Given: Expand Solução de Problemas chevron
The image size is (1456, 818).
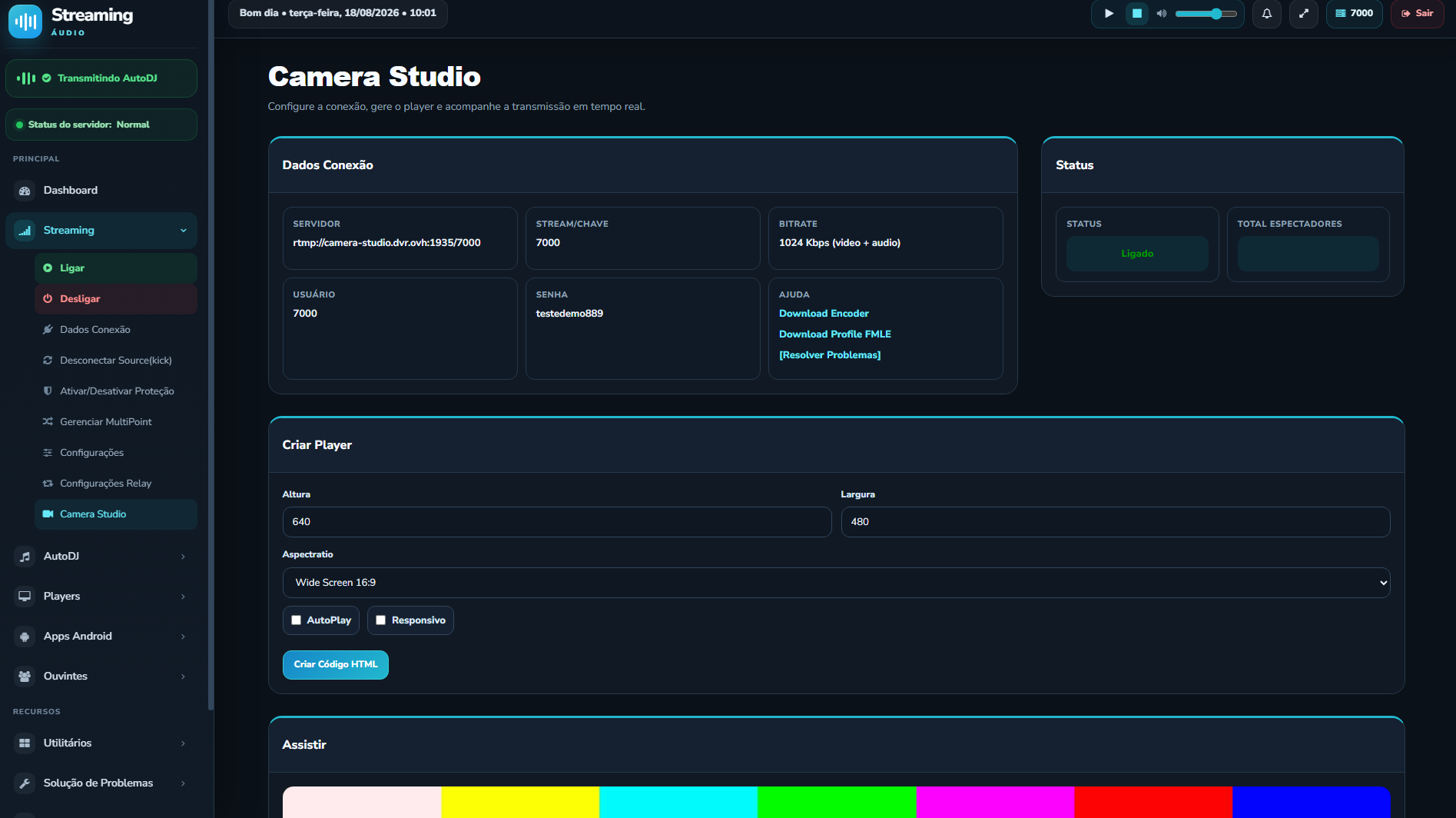Looking at the screenshot, I should [183, 783].
